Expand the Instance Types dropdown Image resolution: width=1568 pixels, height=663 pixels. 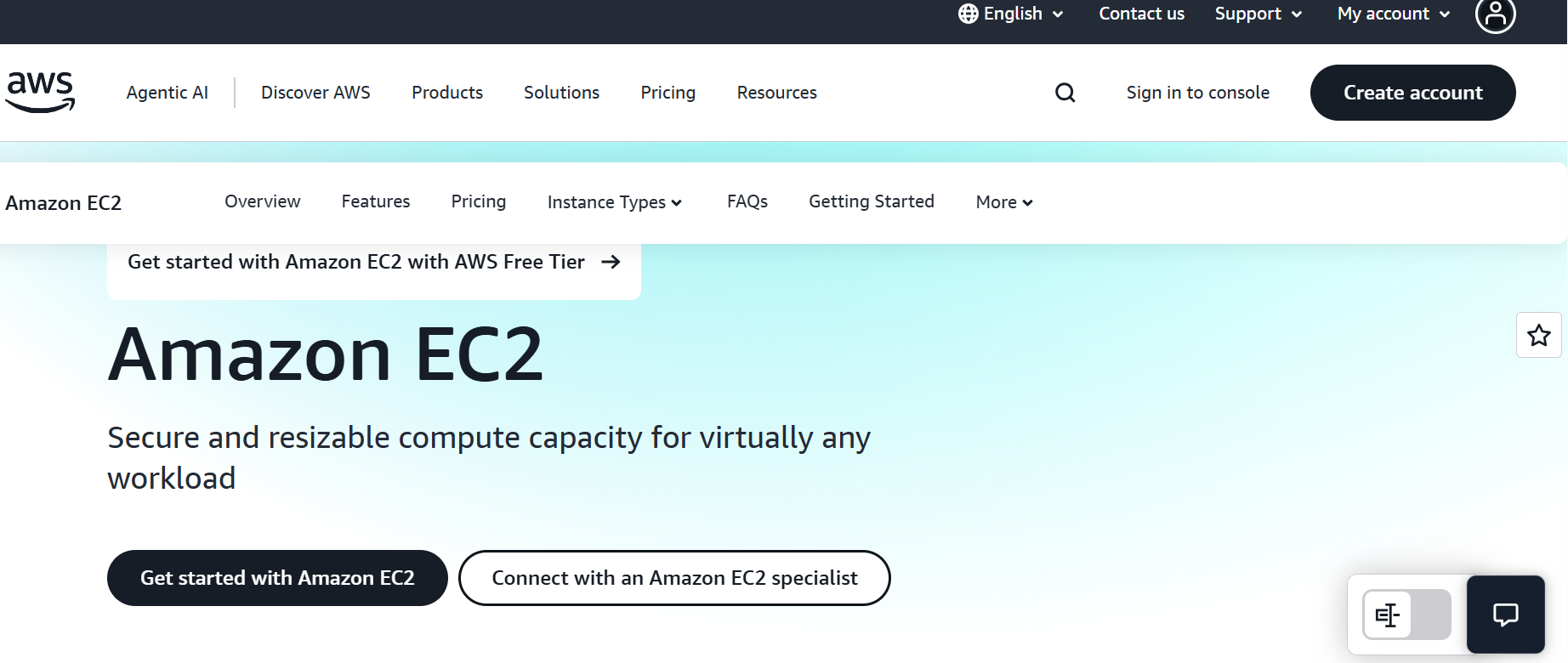(x=614, y=202)
